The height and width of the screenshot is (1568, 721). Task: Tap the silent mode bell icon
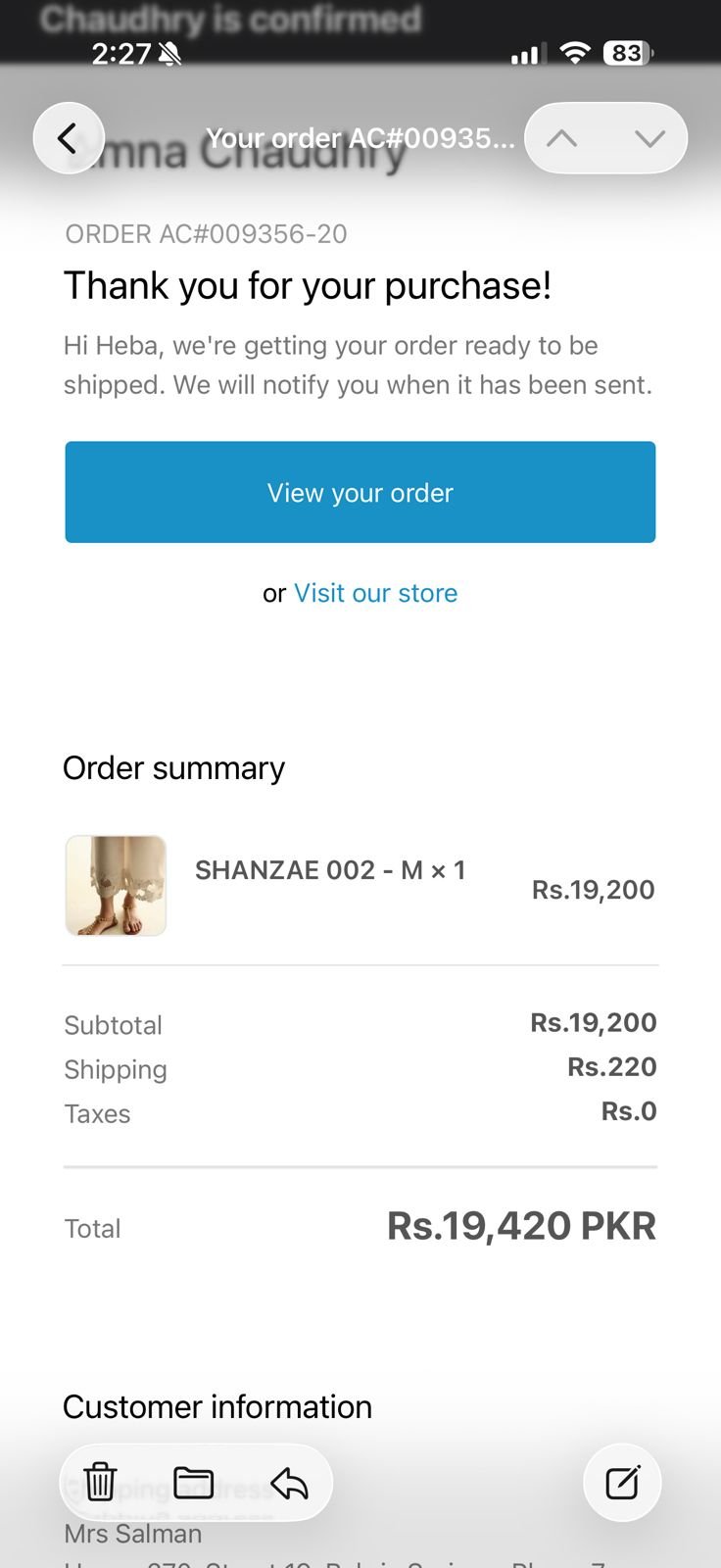pyautogui.click(x=170, y=53)
